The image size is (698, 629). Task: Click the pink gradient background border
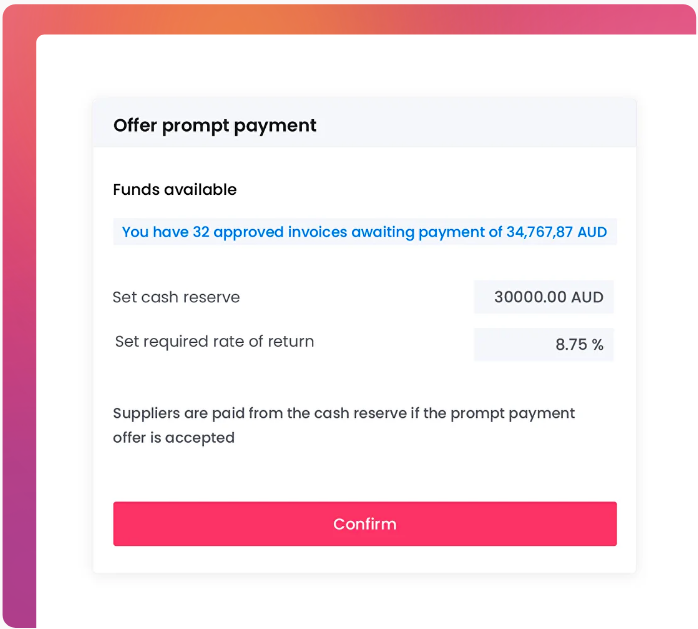coord(18,300)
